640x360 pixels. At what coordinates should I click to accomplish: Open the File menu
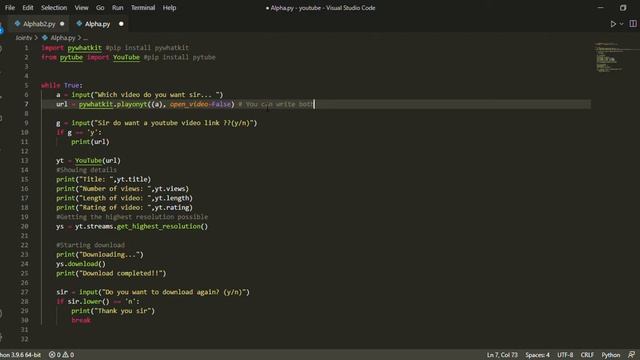click(x=10, y=8)
